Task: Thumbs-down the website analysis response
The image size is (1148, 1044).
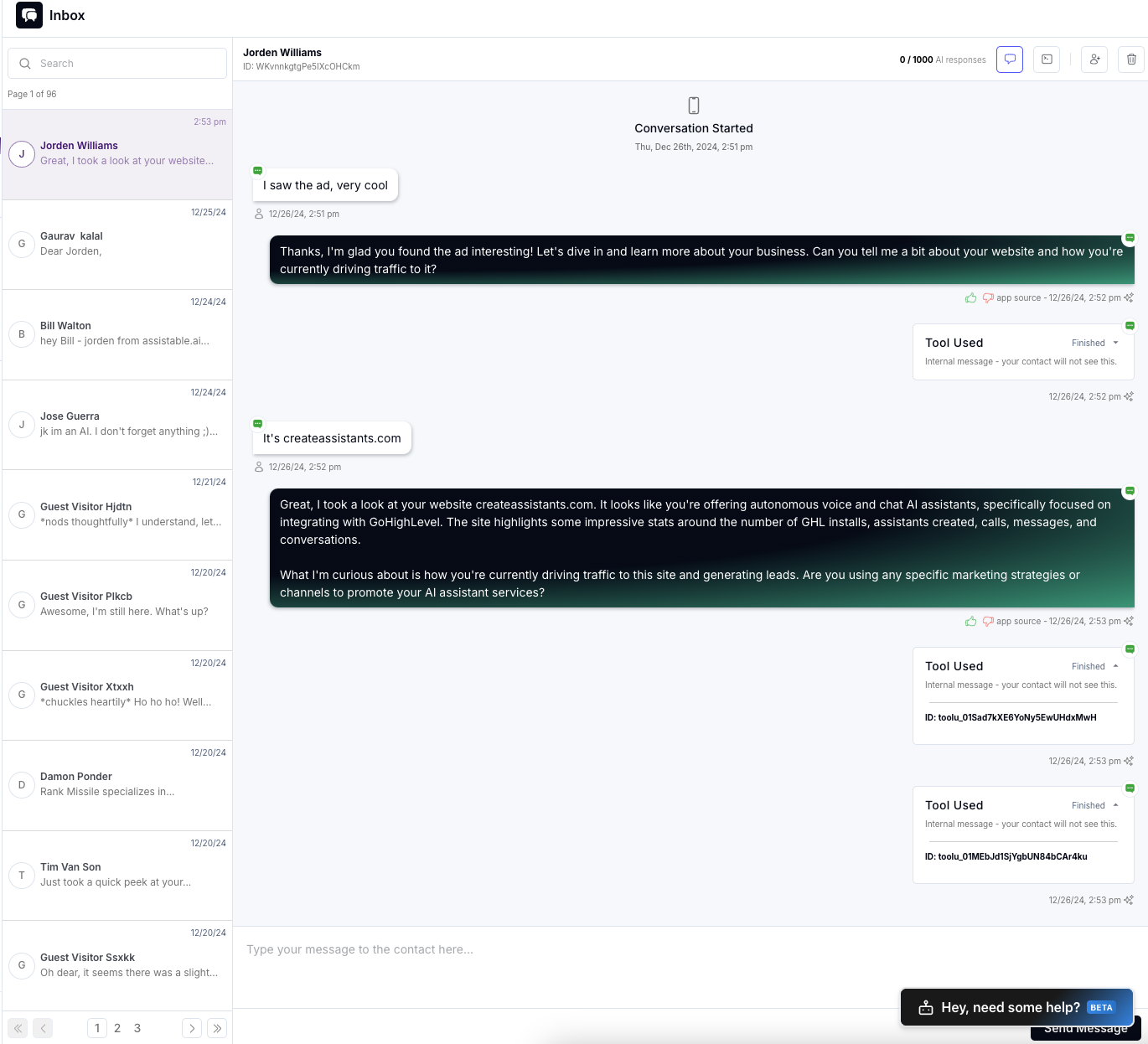Action: point(986,621)
